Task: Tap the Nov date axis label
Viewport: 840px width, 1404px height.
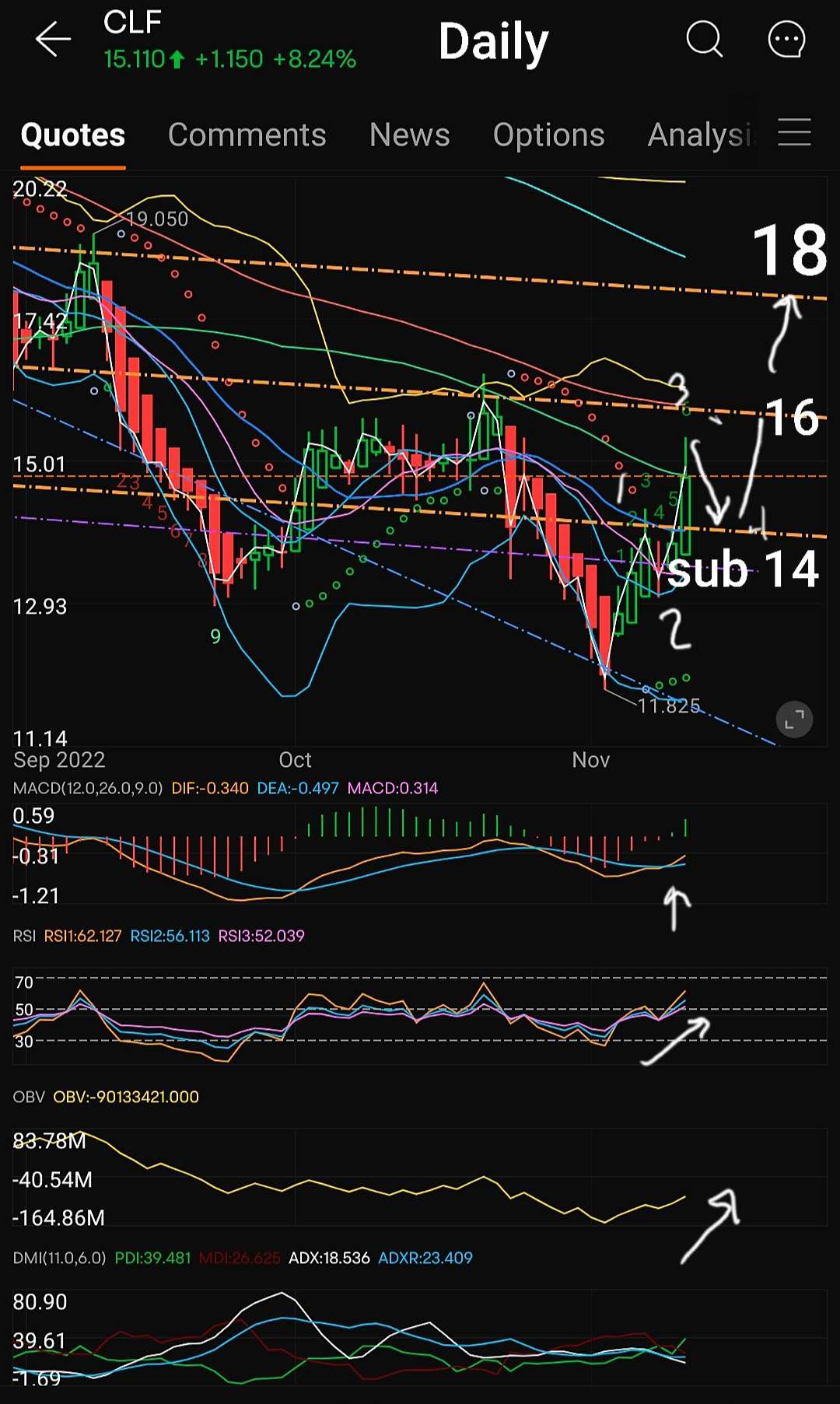Action: coord(591,760)
